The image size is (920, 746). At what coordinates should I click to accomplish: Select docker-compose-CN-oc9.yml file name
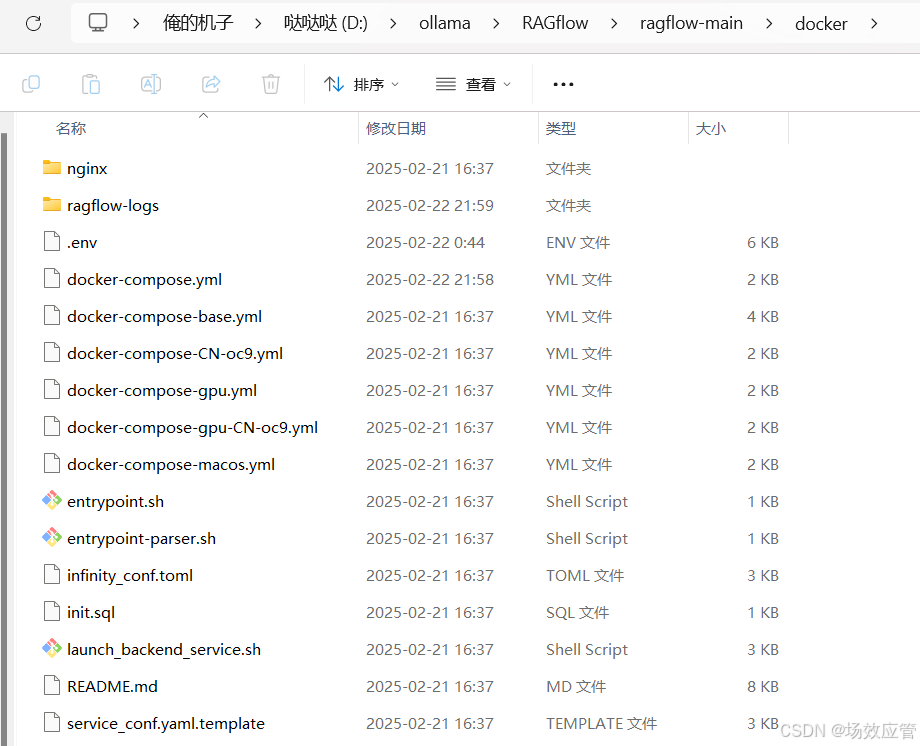pos(175,354)
